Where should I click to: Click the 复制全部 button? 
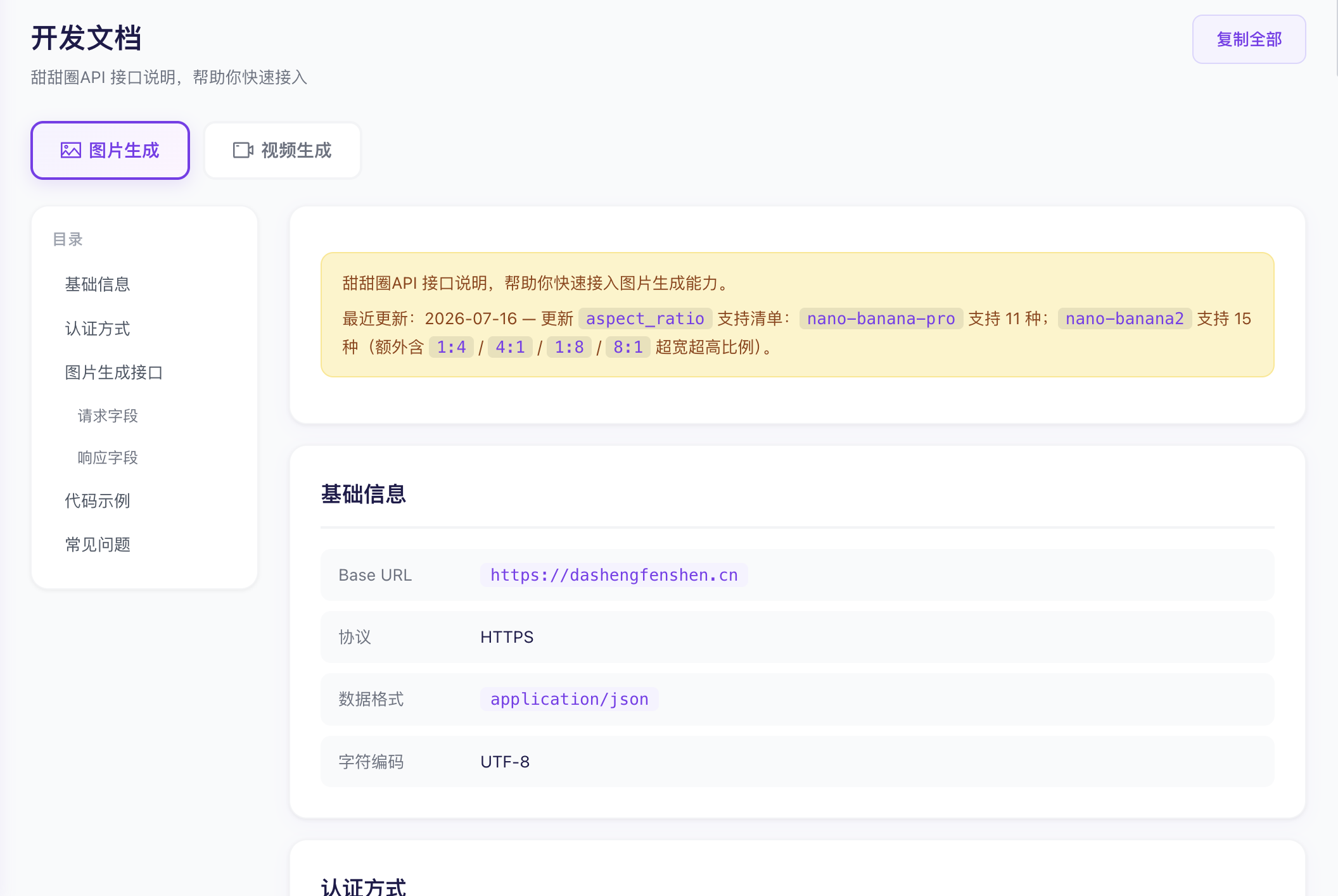(1249, 39)
